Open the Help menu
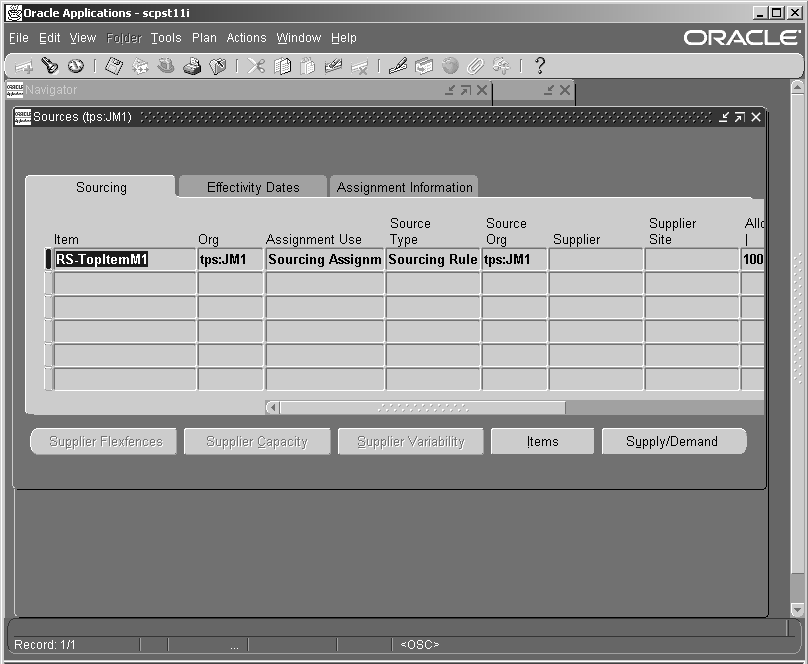The height and width of the screenshot is (664, 808). (344, 38)
